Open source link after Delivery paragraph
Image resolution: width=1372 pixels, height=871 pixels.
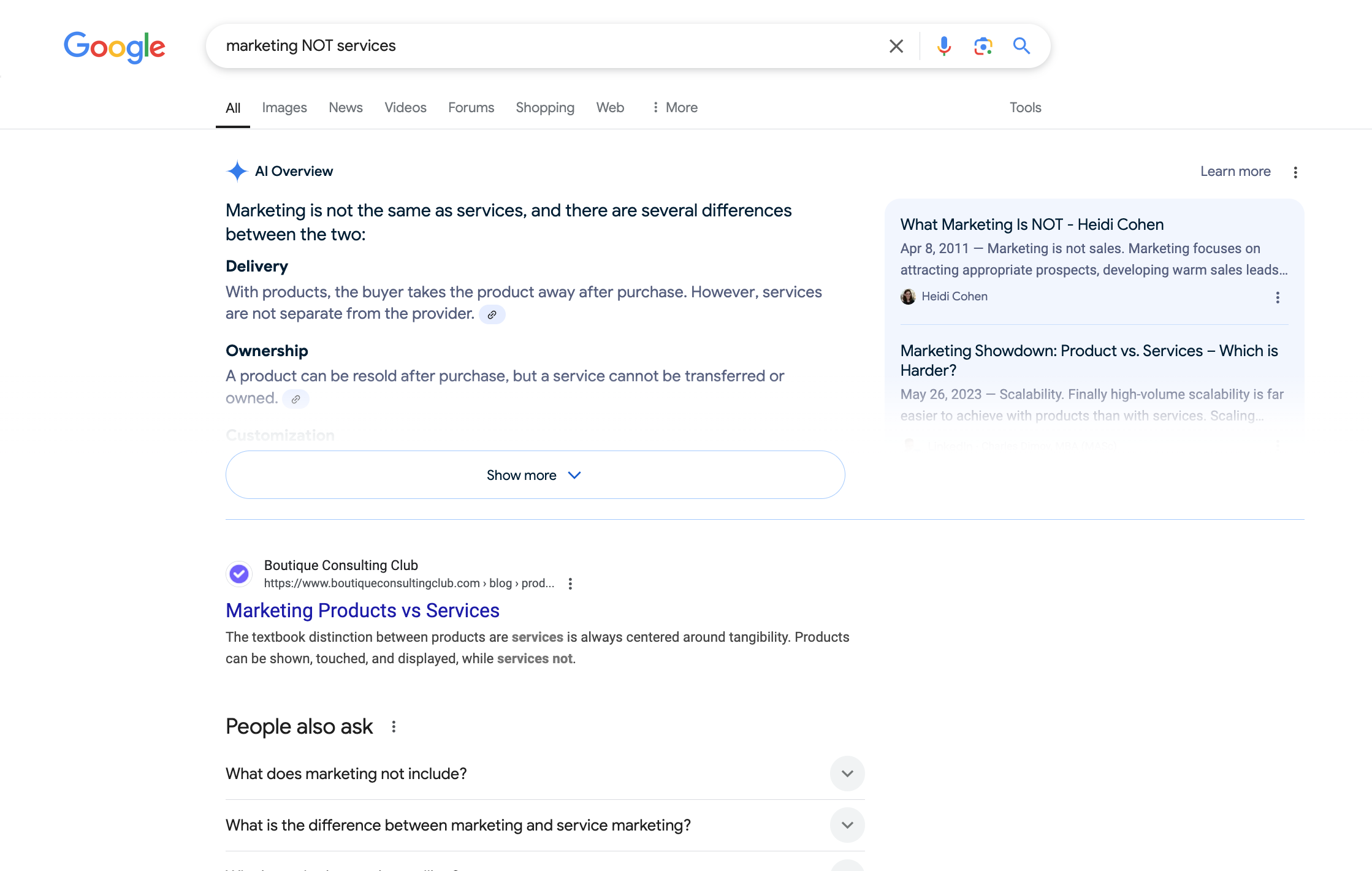tap(492, 314)
